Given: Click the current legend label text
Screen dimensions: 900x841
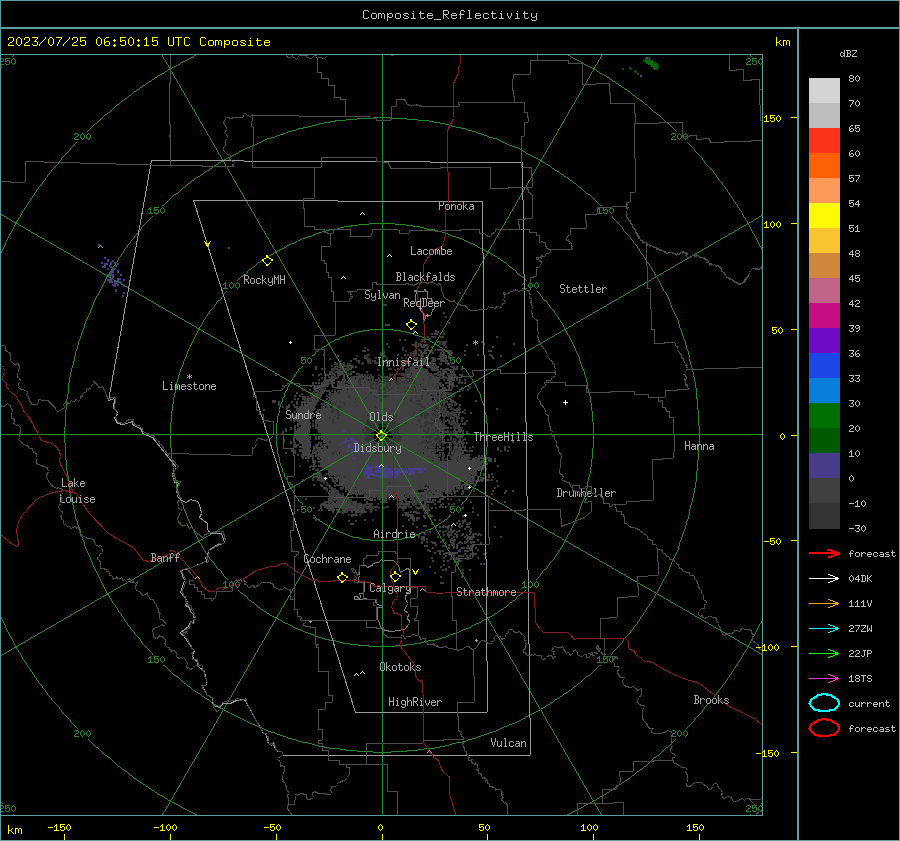Looking at the screenshot, I should coord(869,704).
